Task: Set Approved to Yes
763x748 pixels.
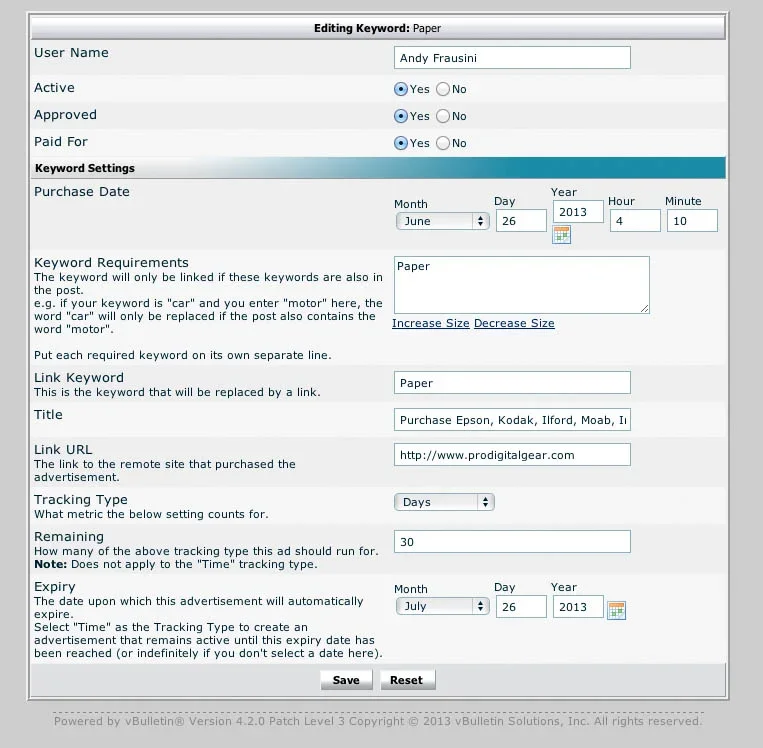Action: tap(400, 116)
